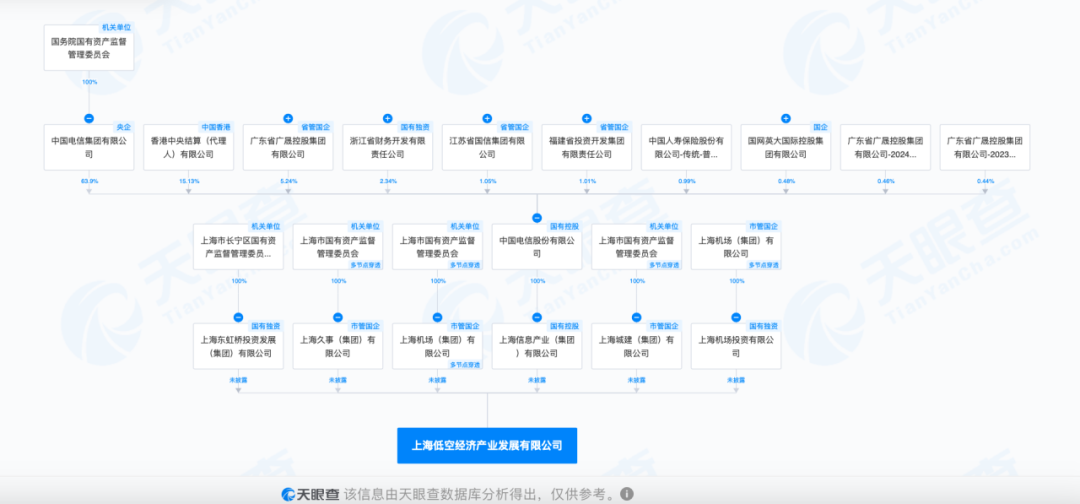Click the 63.9% shareholding label
The image size is (1080, 504).
click(x=89, y=181)
